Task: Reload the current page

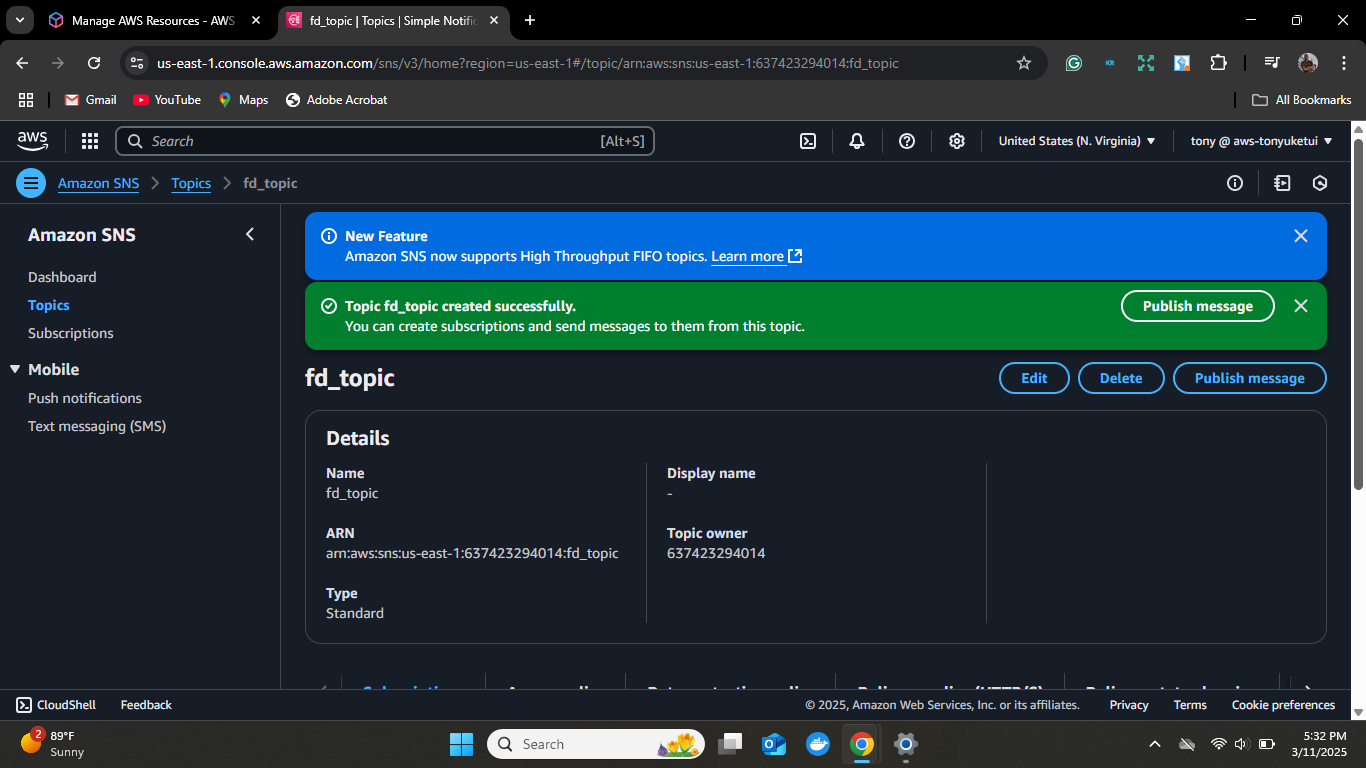Action: [94, 63]
